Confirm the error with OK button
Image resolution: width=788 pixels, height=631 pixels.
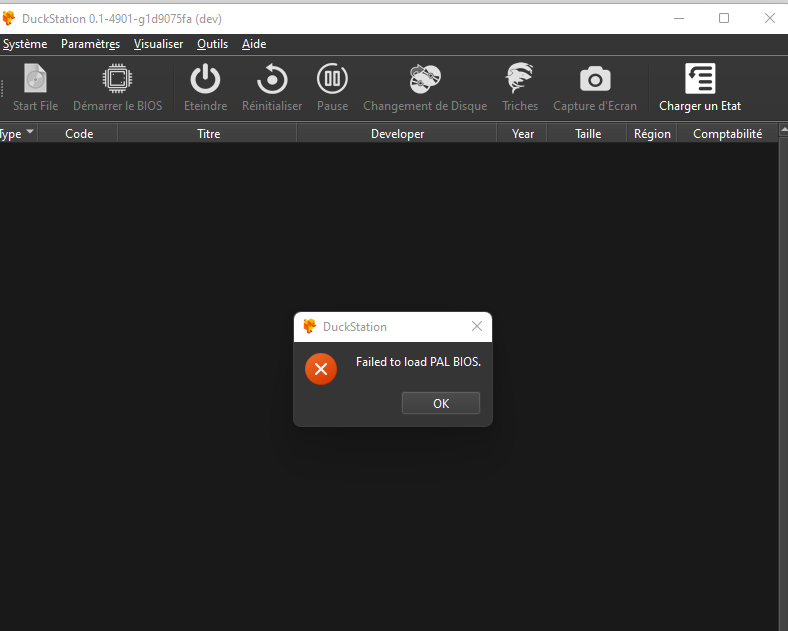tap(441, 403)
